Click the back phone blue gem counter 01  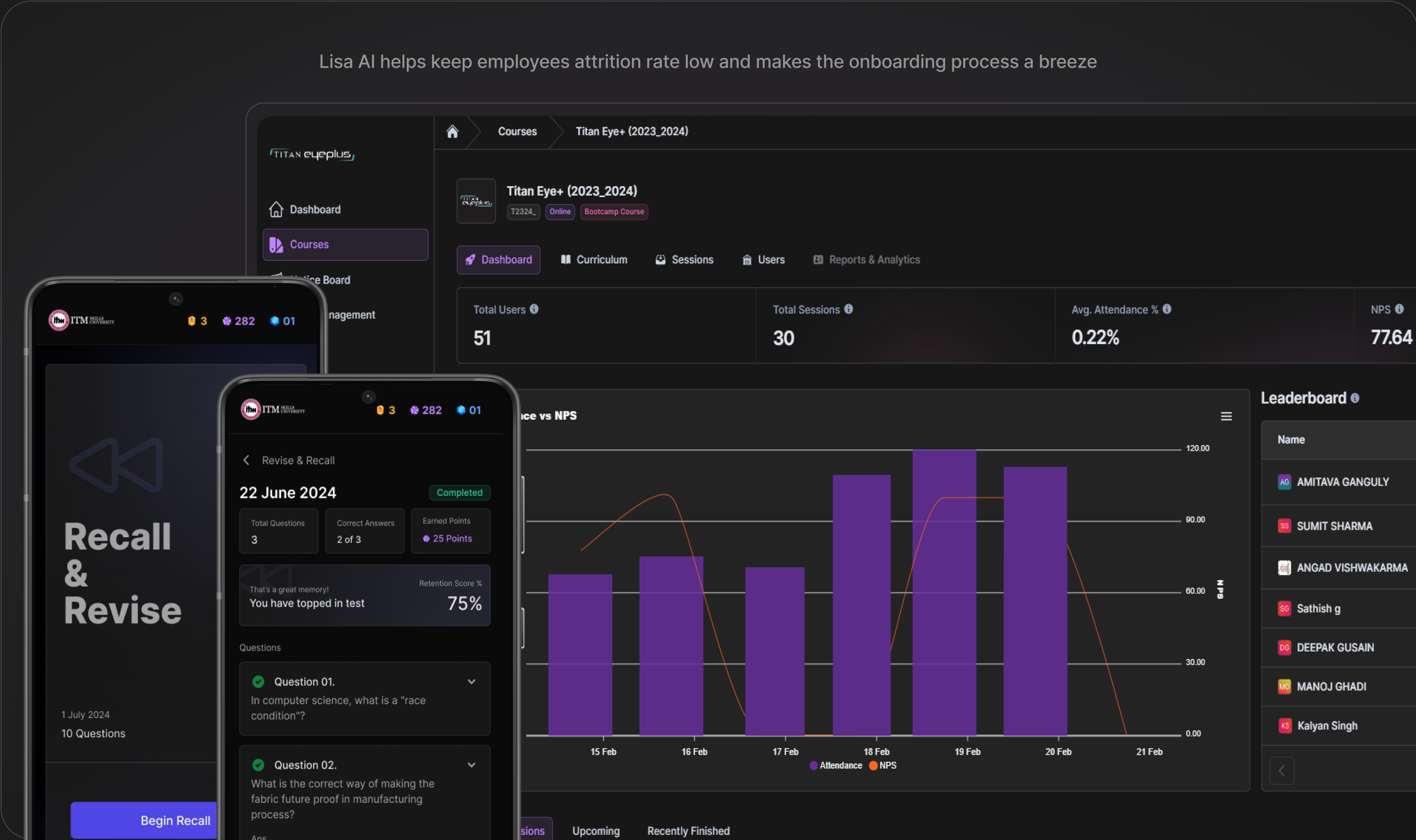point(283,321)
